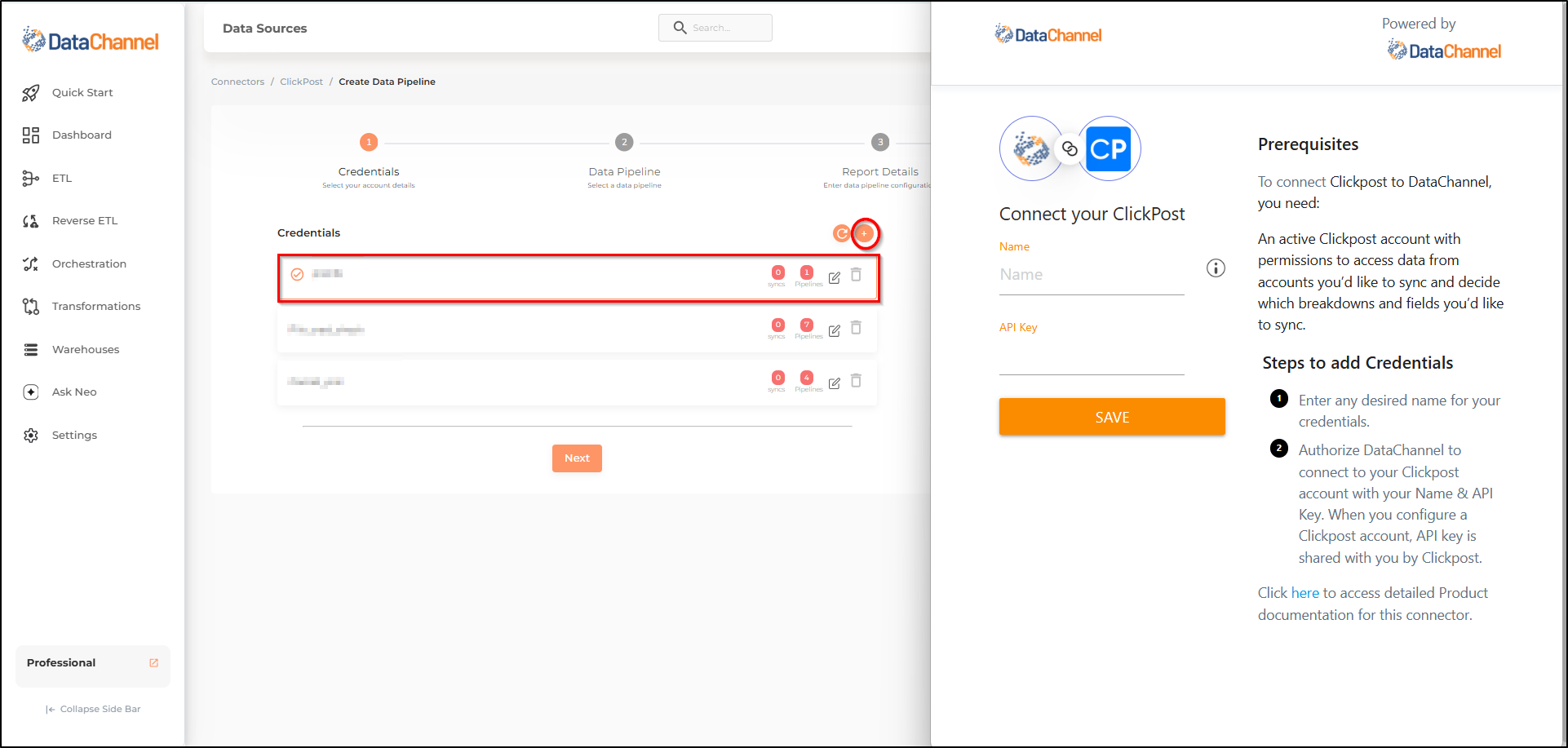
Task: Click the DataChannel logo in sidebar
Action: click(x=91, y=40)
